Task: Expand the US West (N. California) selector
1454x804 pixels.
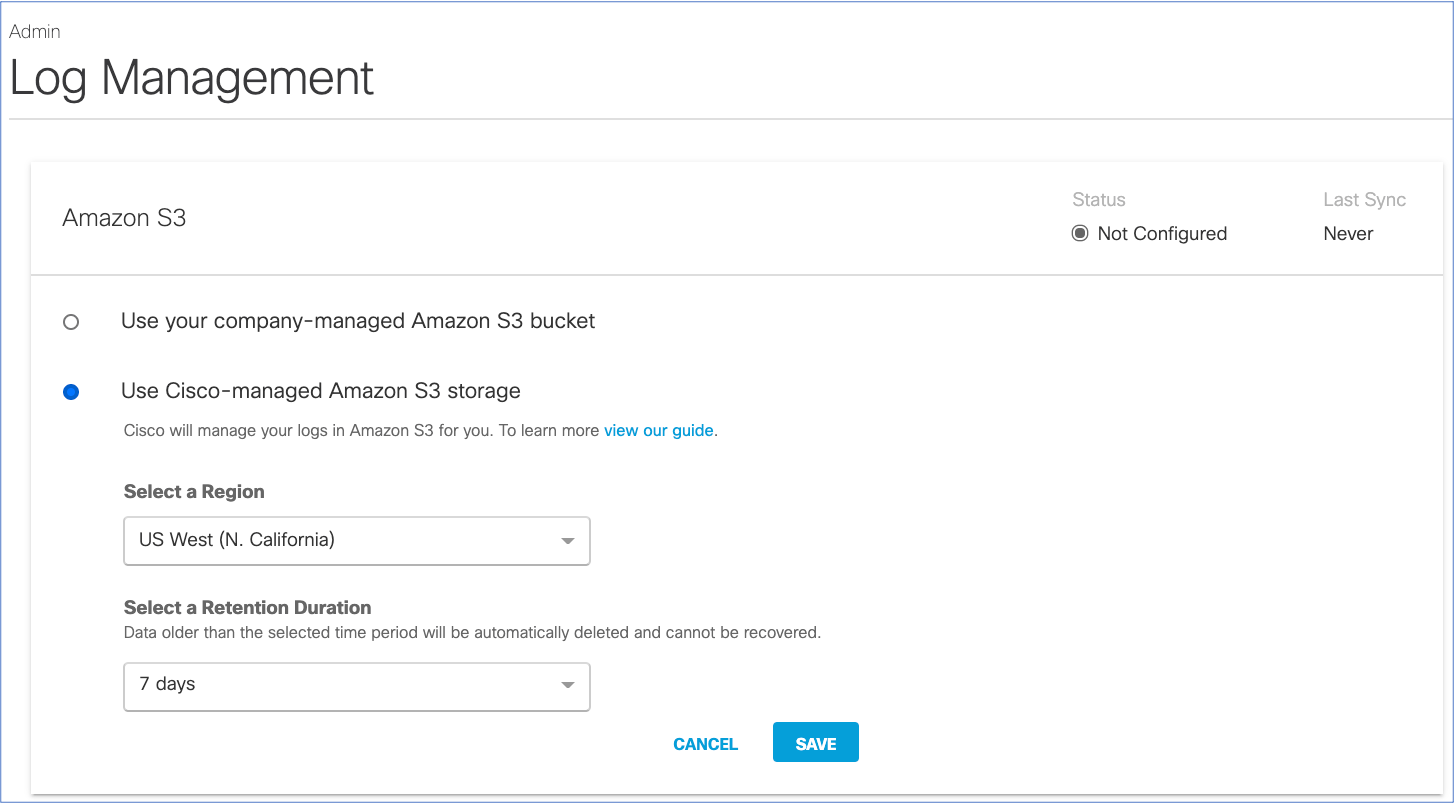Action: pyautogui.click(x=356, y=540)
